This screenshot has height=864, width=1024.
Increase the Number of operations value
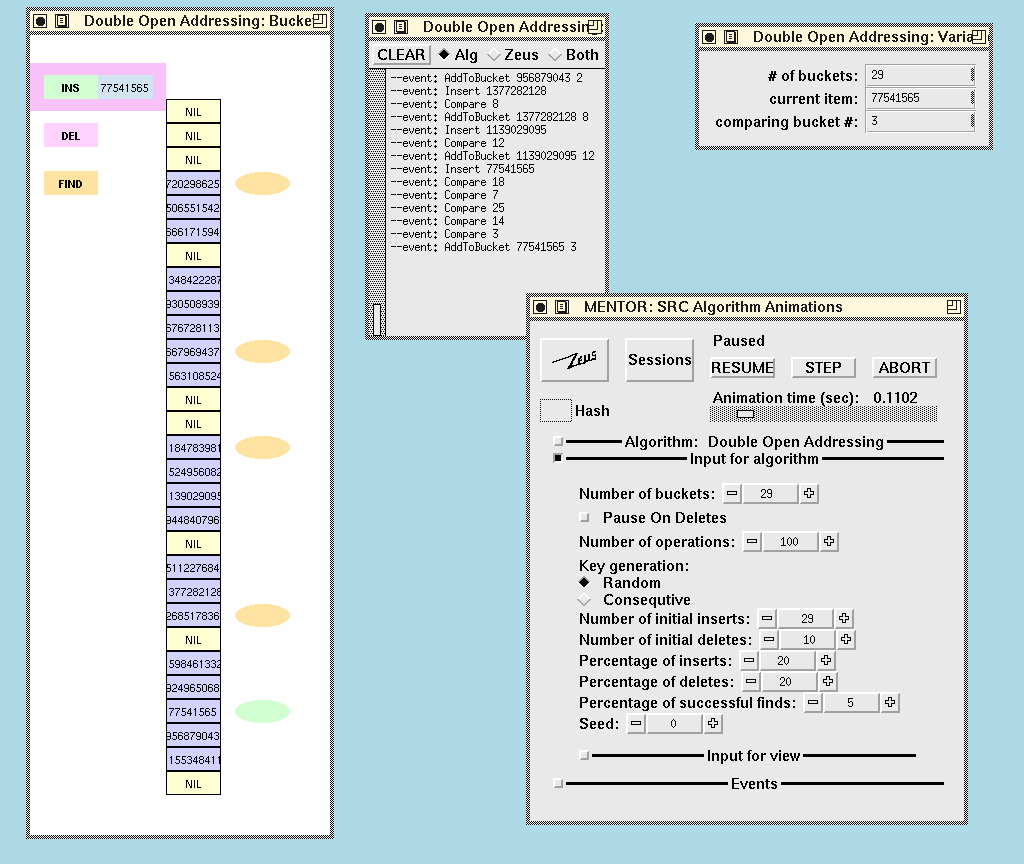[829, 541]
